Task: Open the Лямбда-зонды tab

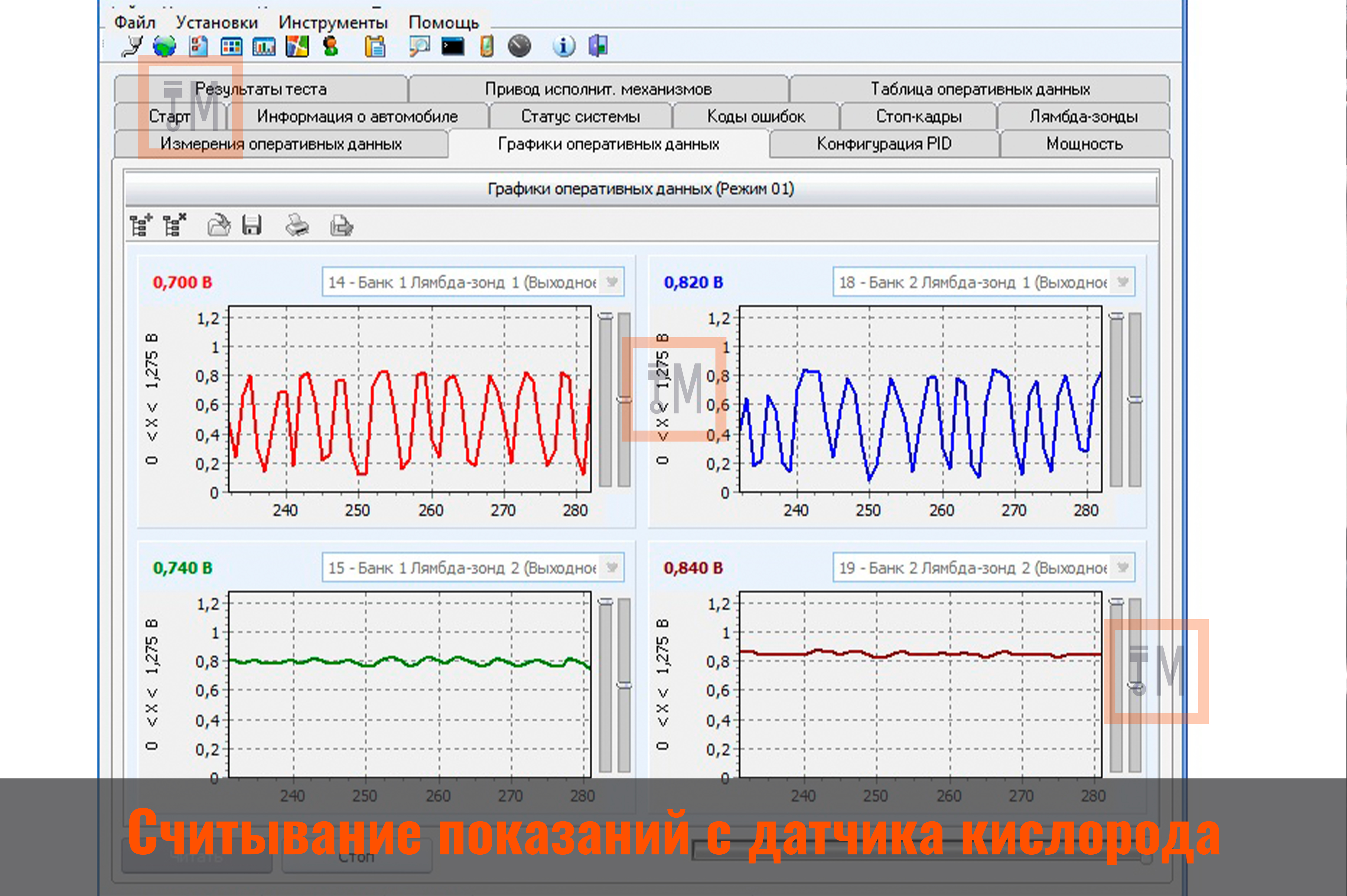Action: [1083, 116]
